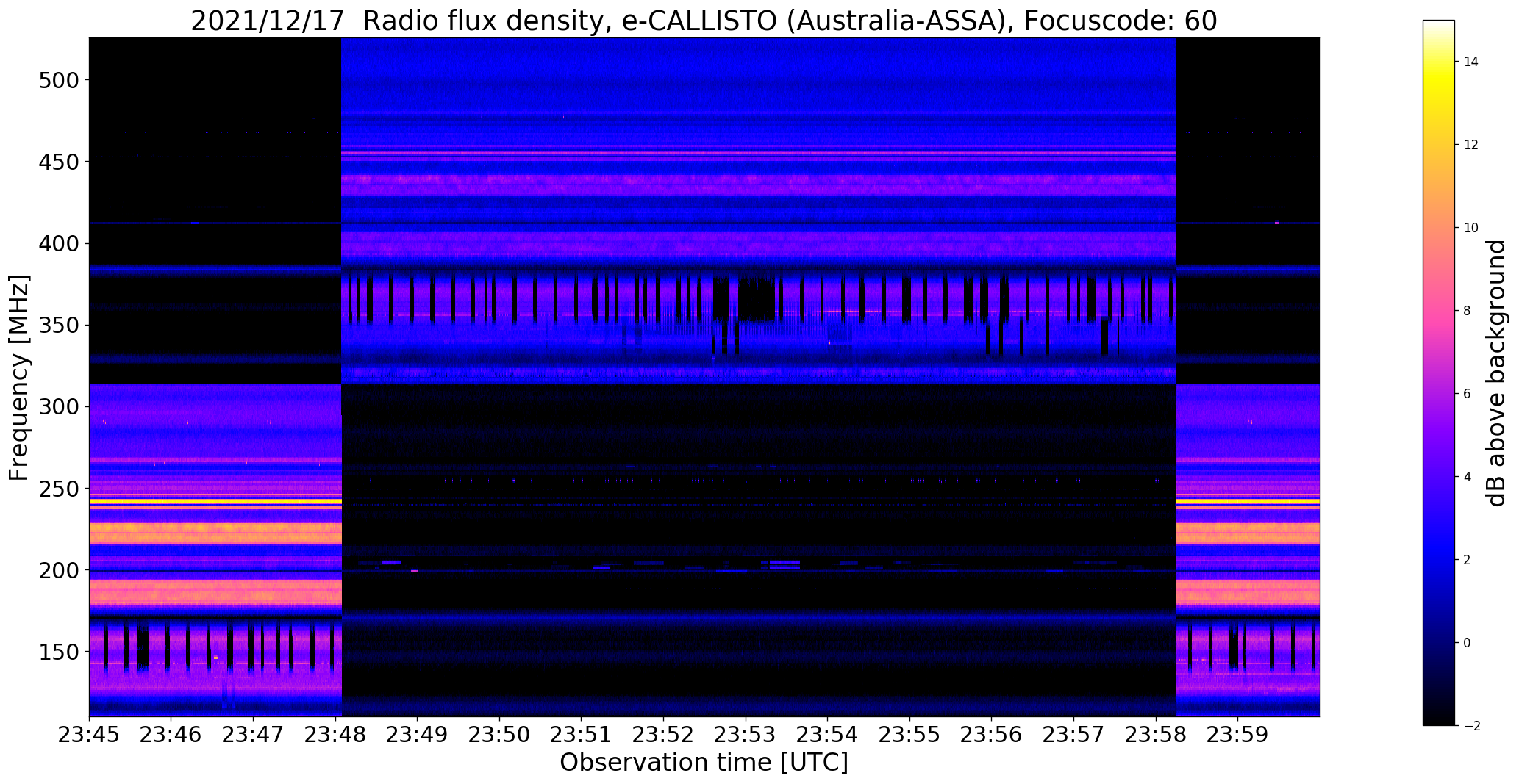Click the 23:54 time tick label
The height and width of the screenshot is (784, 1519).
(x=828, y=735)
